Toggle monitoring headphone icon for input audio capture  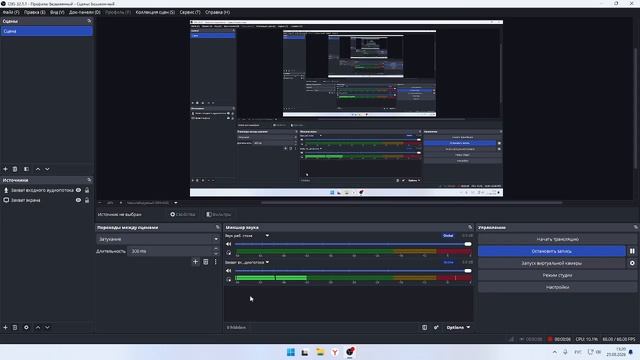(229, 280)
